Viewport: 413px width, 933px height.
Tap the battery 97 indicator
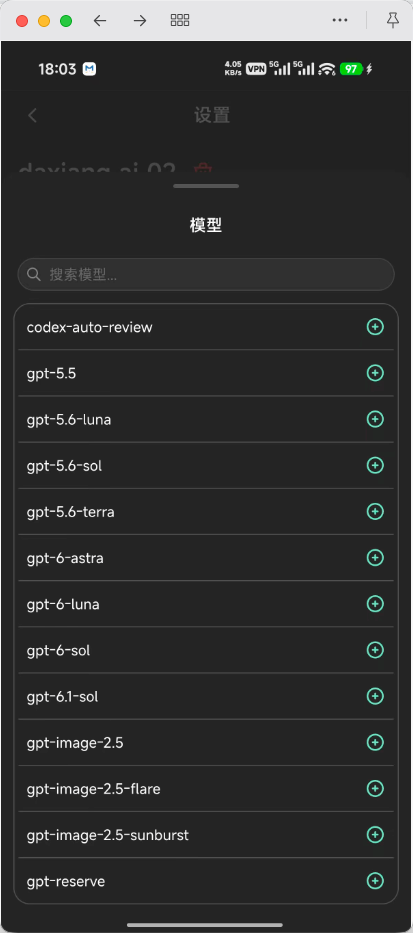point(351,69)
